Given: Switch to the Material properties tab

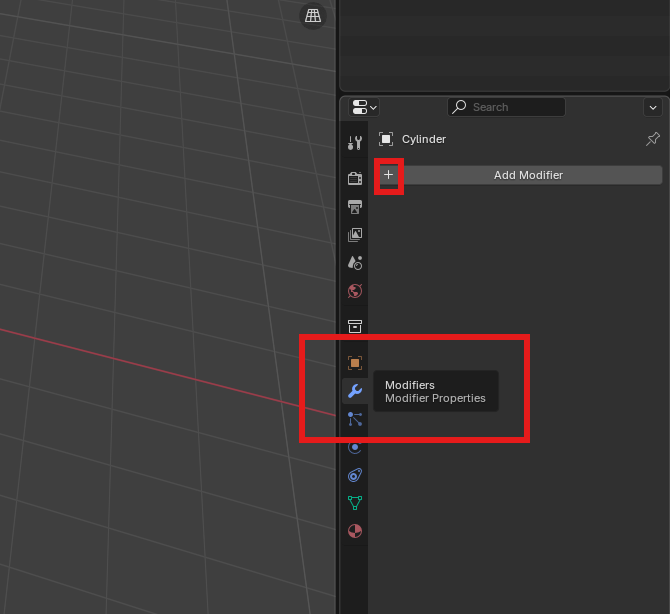Looking at the screenshot, I should (355, 531).
